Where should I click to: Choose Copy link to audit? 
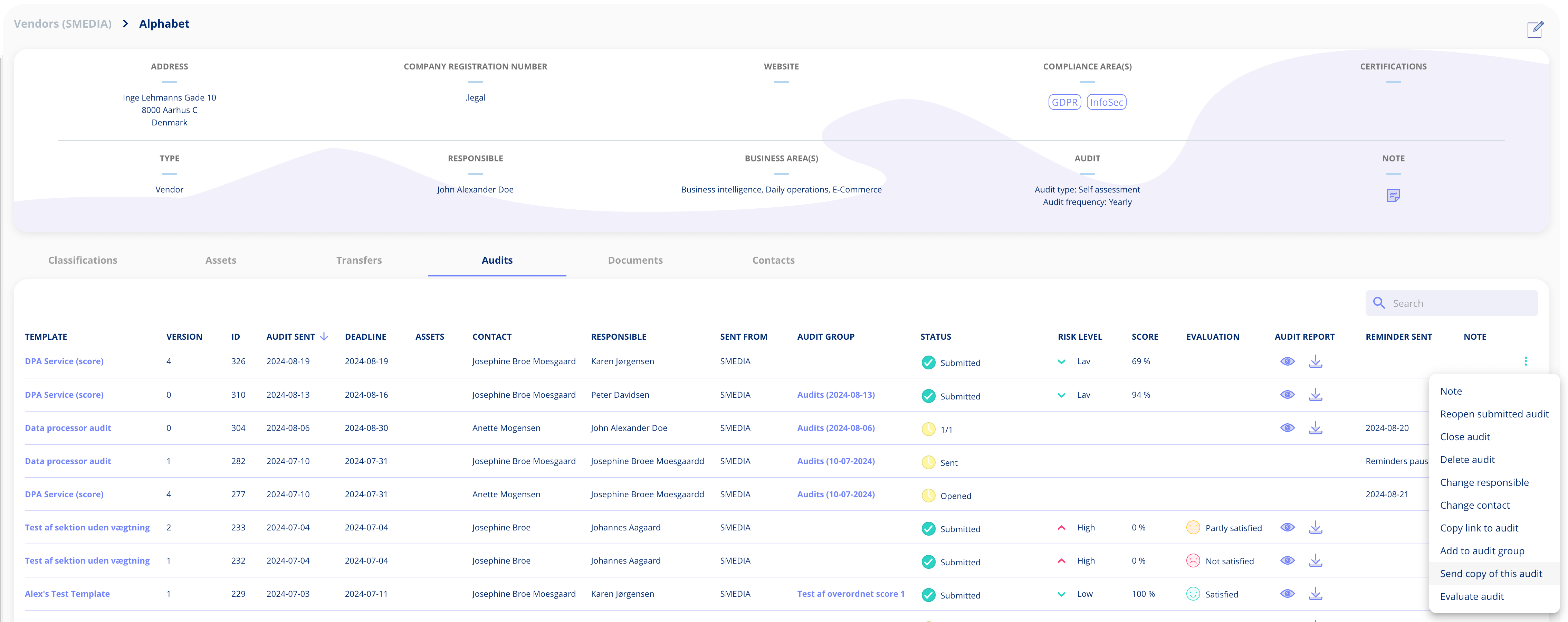tap(1494, 528)
